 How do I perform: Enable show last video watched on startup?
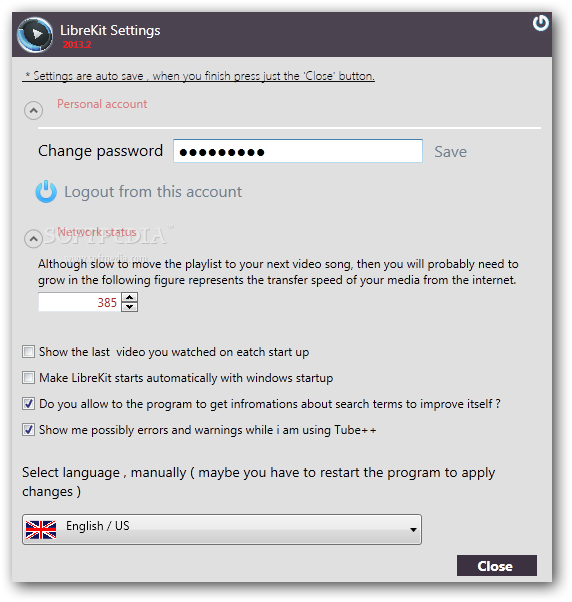pyautogui.click(x=28, y=351)
